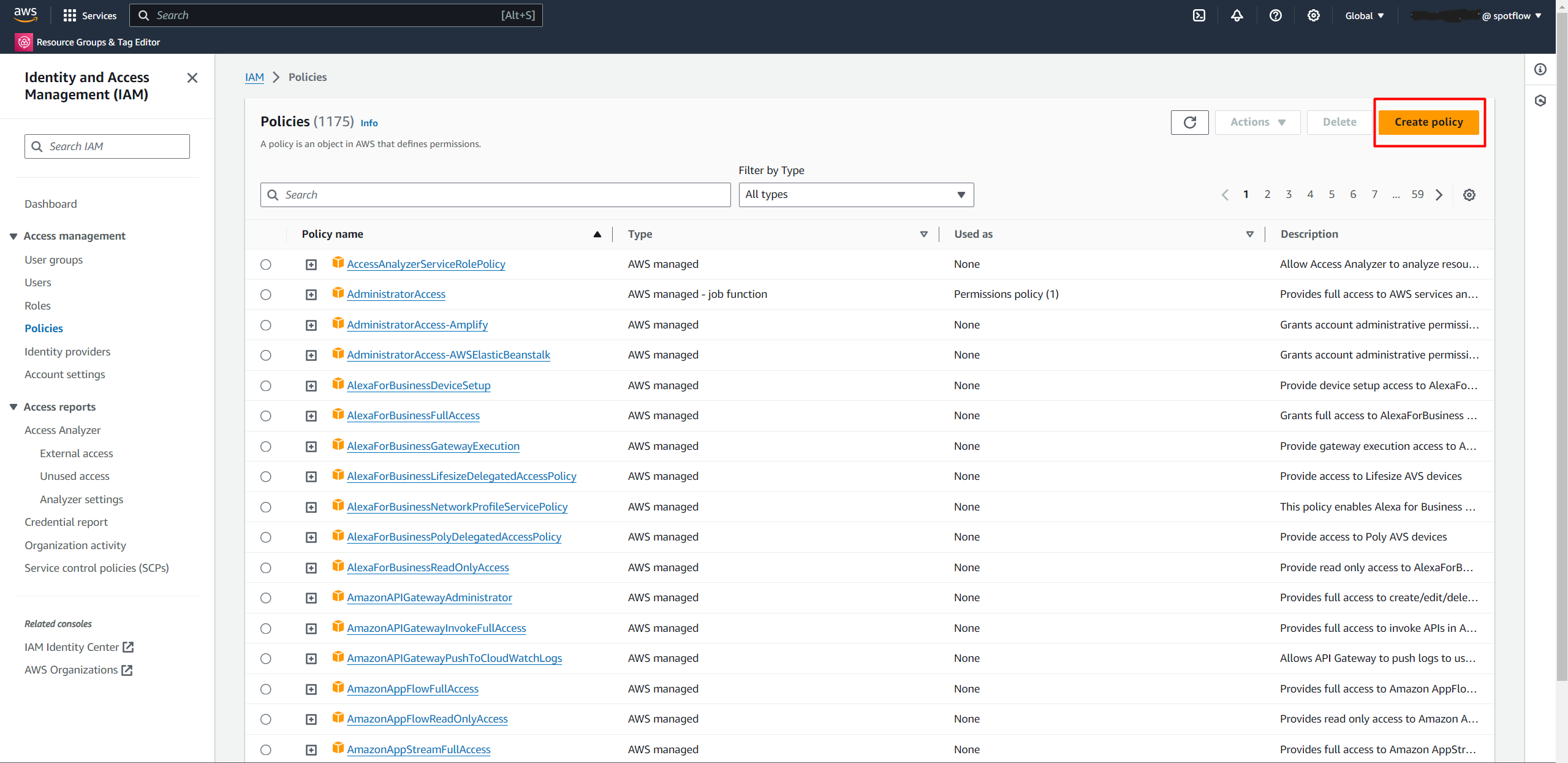
Task: Expand the AlexaForBusinessGatewayExecution row details
Action: (311, 447)
